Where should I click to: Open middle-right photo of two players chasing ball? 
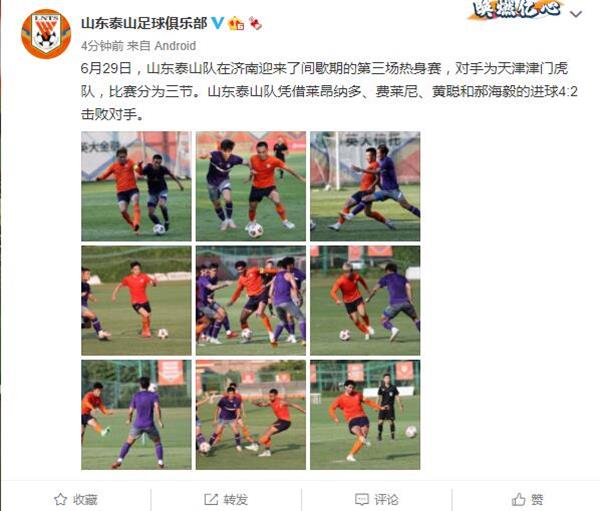click(365, 300)
